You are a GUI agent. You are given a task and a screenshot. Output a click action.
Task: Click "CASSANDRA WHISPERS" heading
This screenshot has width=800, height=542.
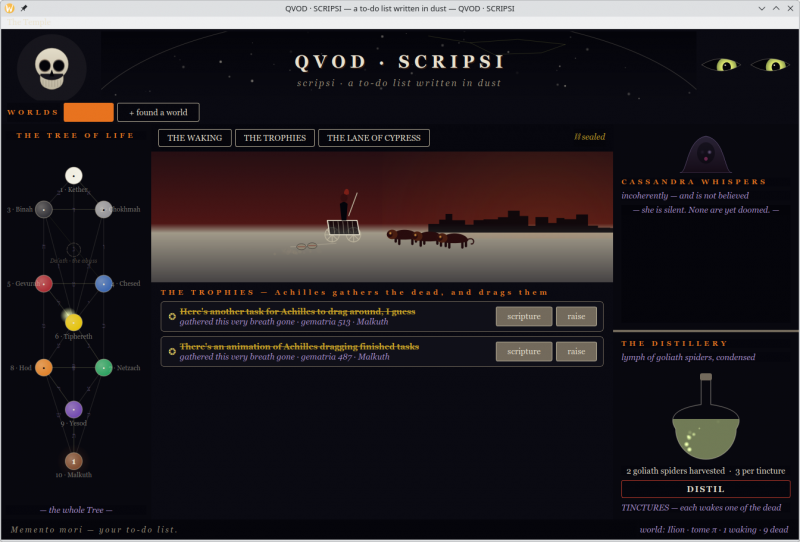point(694,182)
